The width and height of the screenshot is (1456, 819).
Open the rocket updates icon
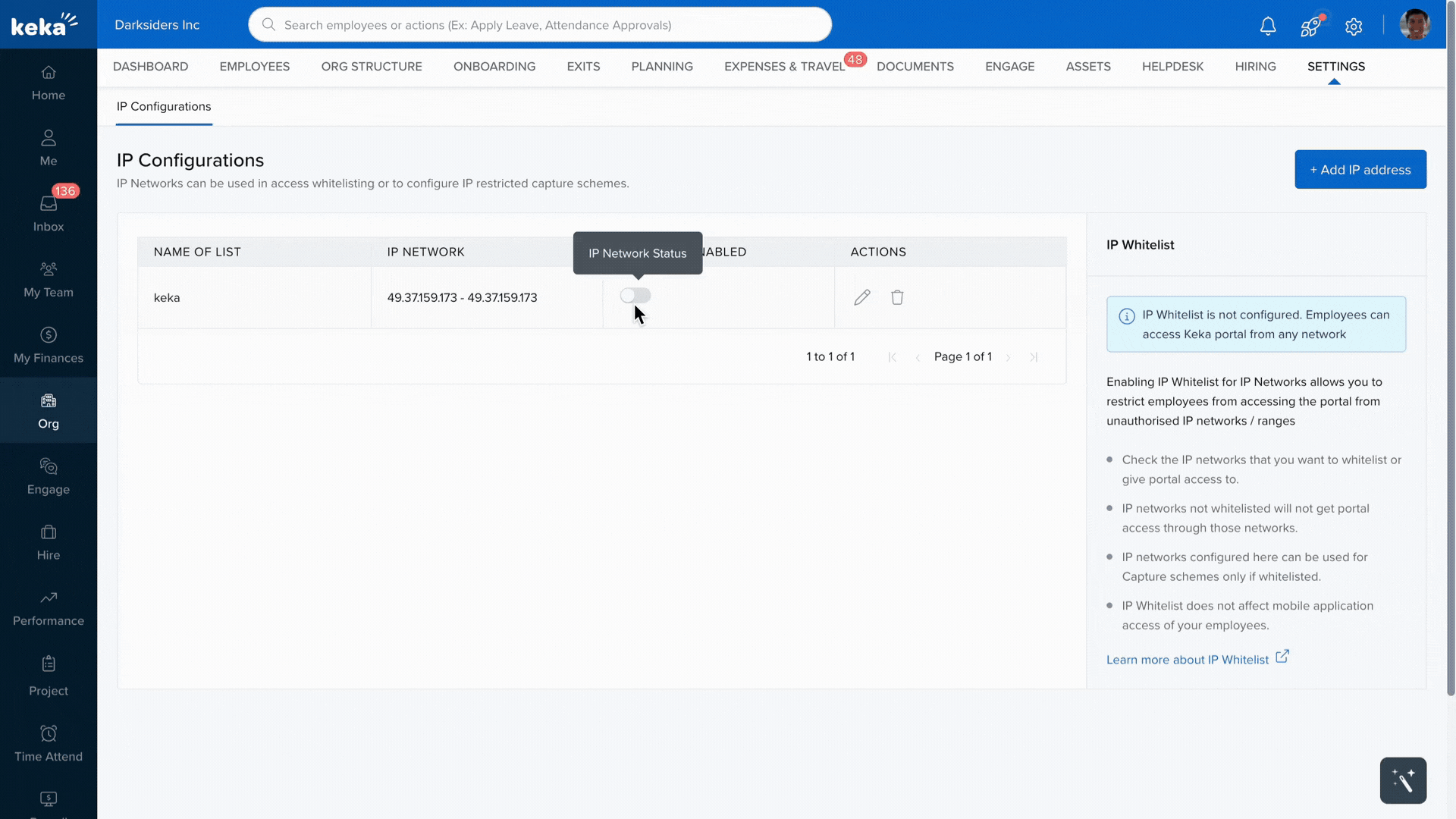1310,26
